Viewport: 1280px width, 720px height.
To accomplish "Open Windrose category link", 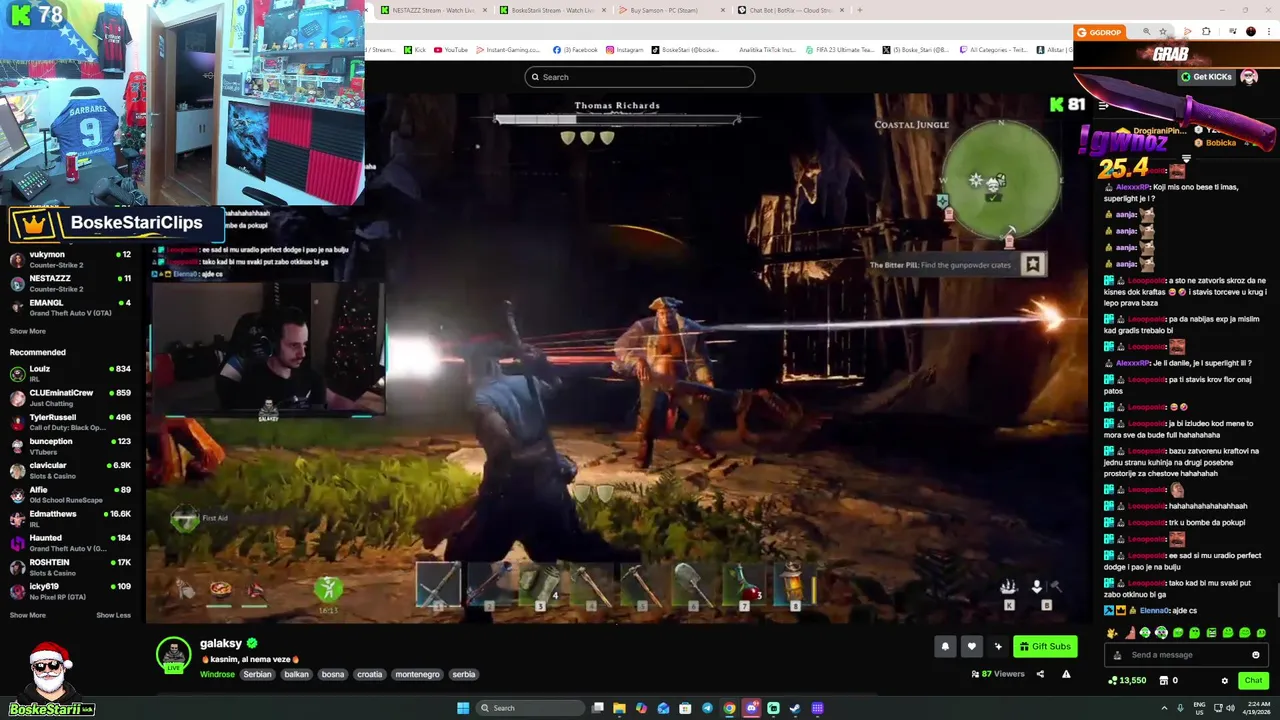I will point(217,674).
